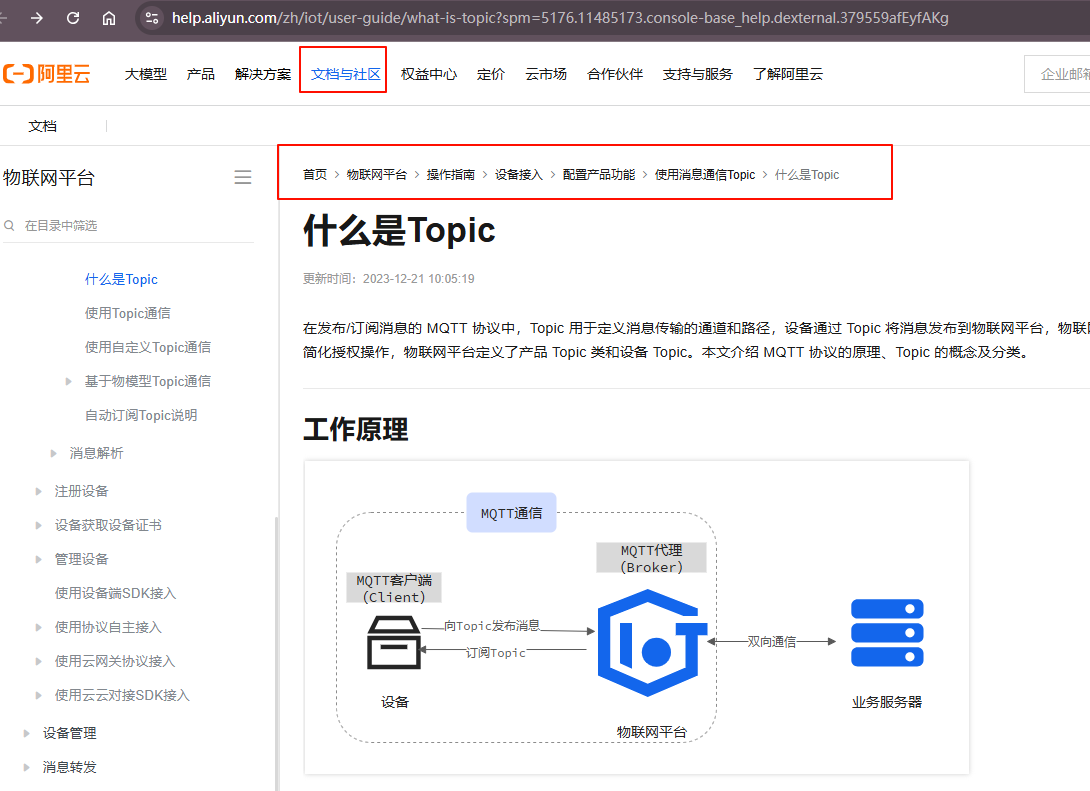Screen dimensions: 1090x791
Task: Expand the 管理设备 arrow
Action: (39, 560)
